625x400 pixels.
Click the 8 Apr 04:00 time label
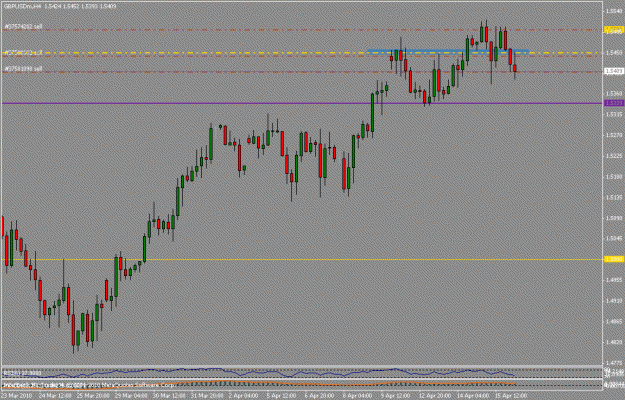click(x=360, y=396)
